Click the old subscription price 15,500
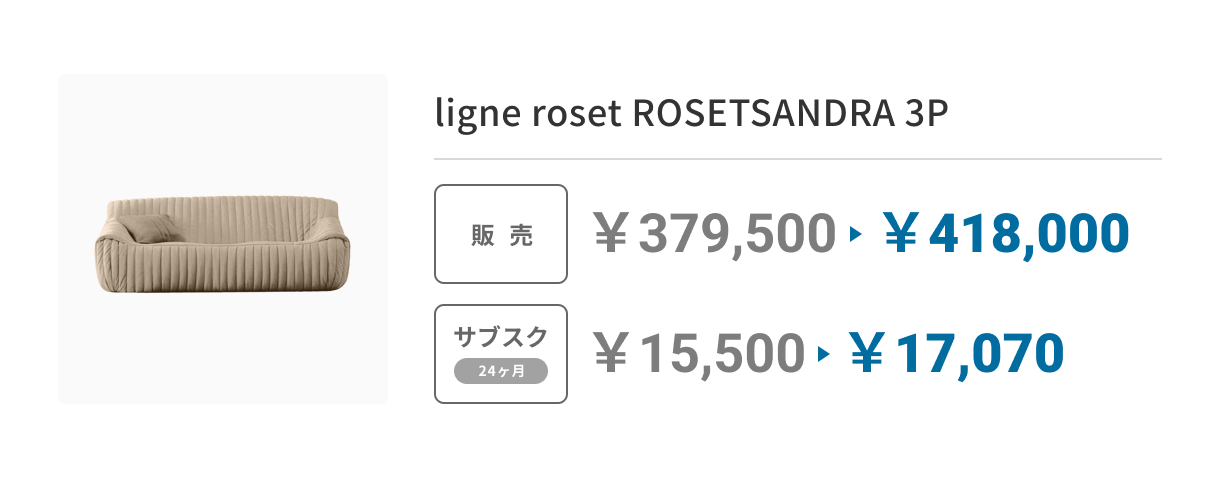1224x480 pixels. pyautogui.click(x=722, y=353)
